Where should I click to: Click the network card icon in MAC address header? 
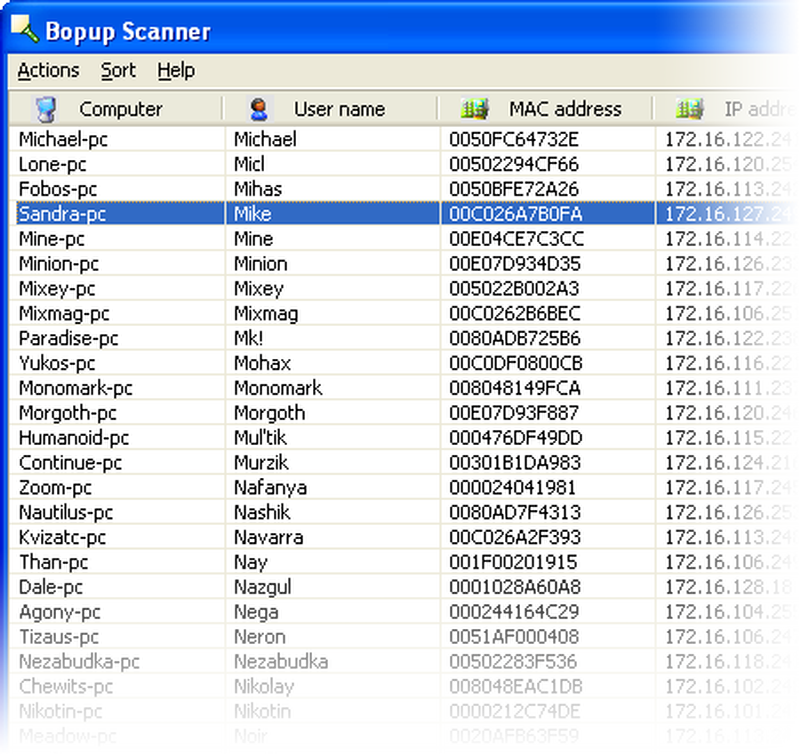coord(474,109)
